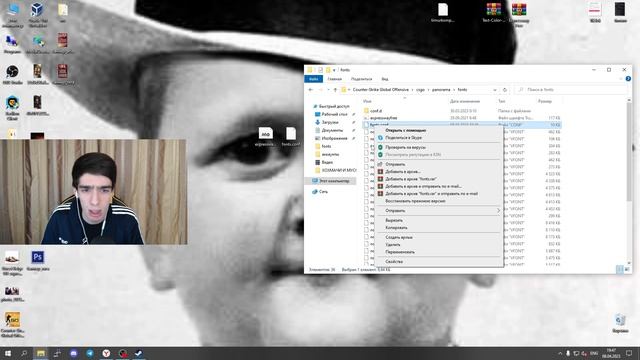Open File Explorer from taskbar

click(x=41, y=353)
